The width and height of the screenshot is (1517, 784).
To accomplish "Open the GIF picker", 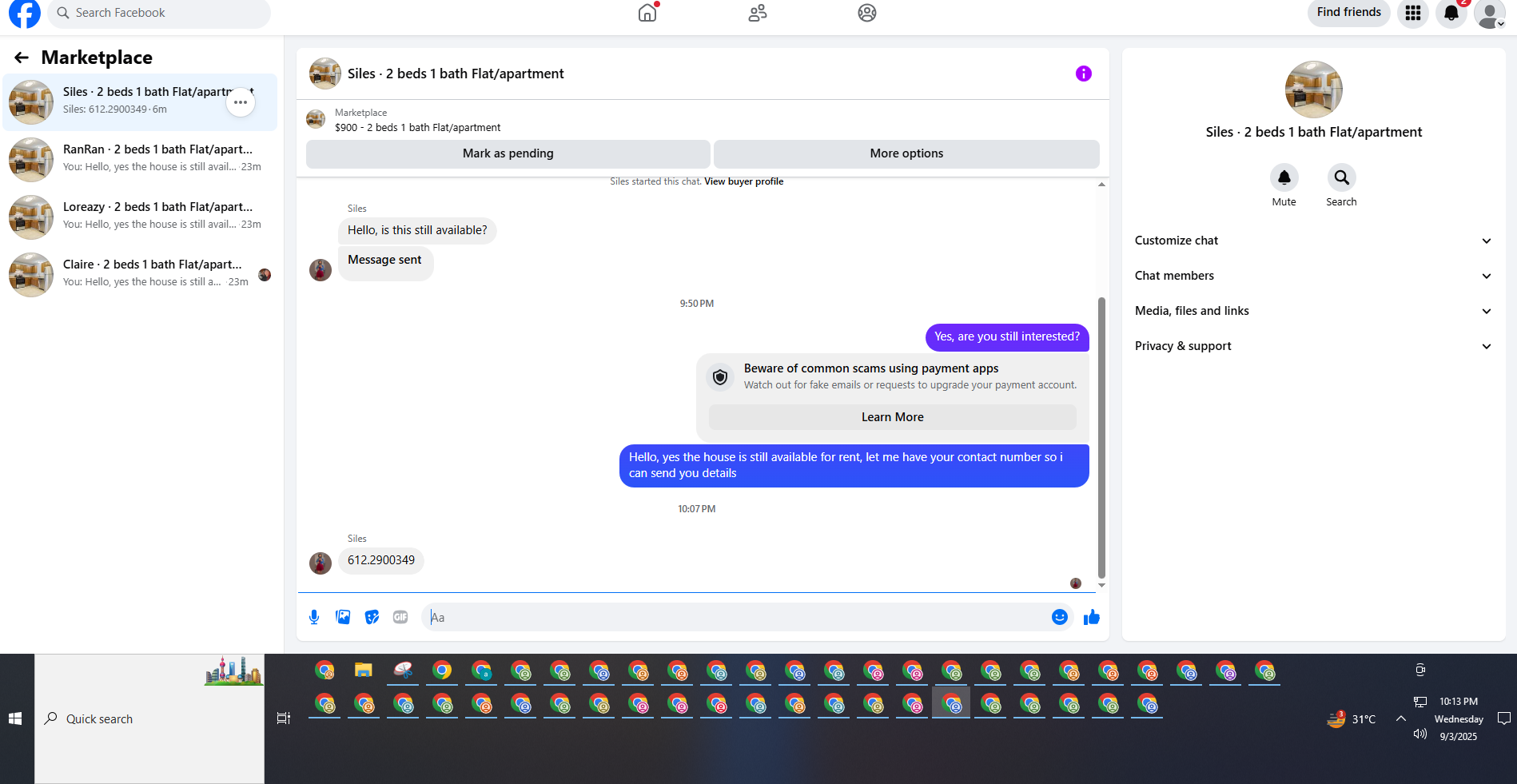I will click(400, 617).
